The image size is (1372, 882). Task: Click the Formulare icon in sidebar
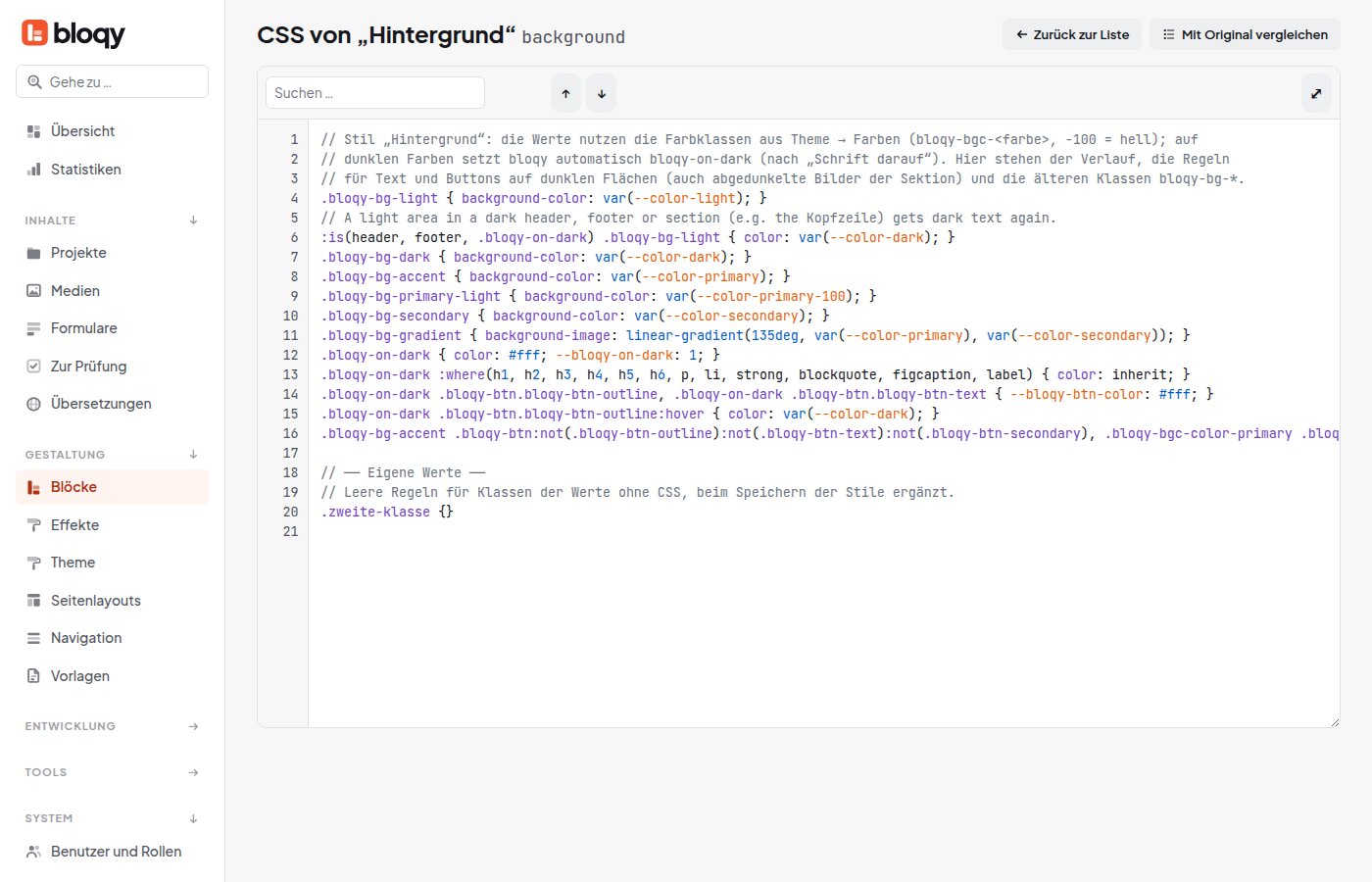[33, 328]
